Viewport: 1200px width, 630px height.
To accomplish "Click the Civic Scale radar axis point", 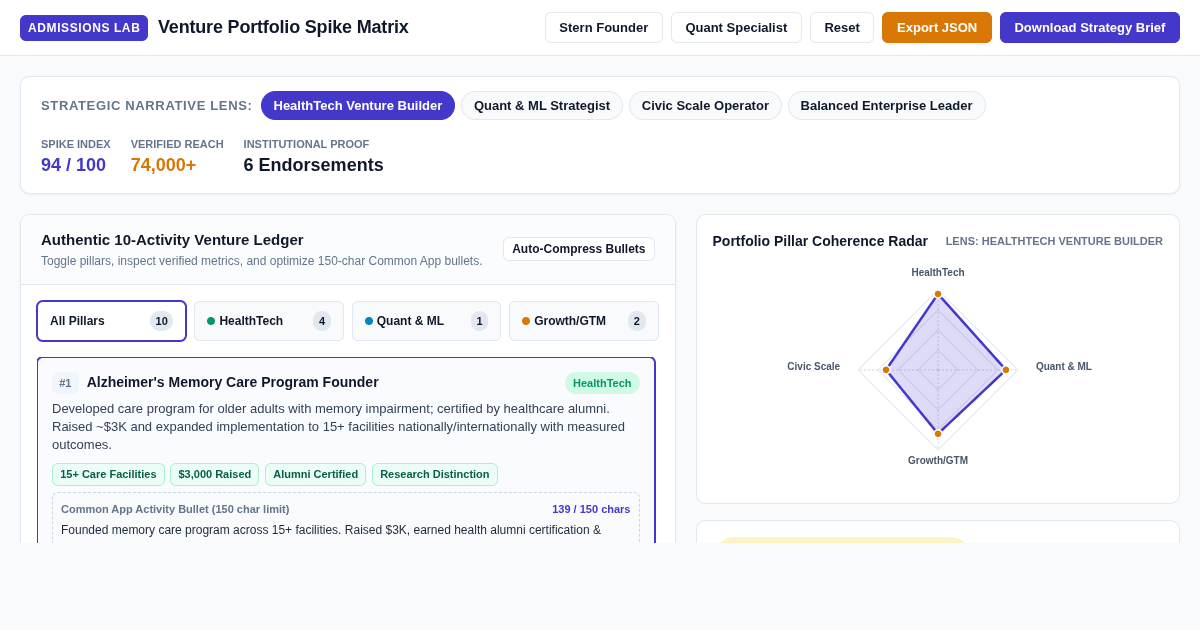I will pos(886,370).
